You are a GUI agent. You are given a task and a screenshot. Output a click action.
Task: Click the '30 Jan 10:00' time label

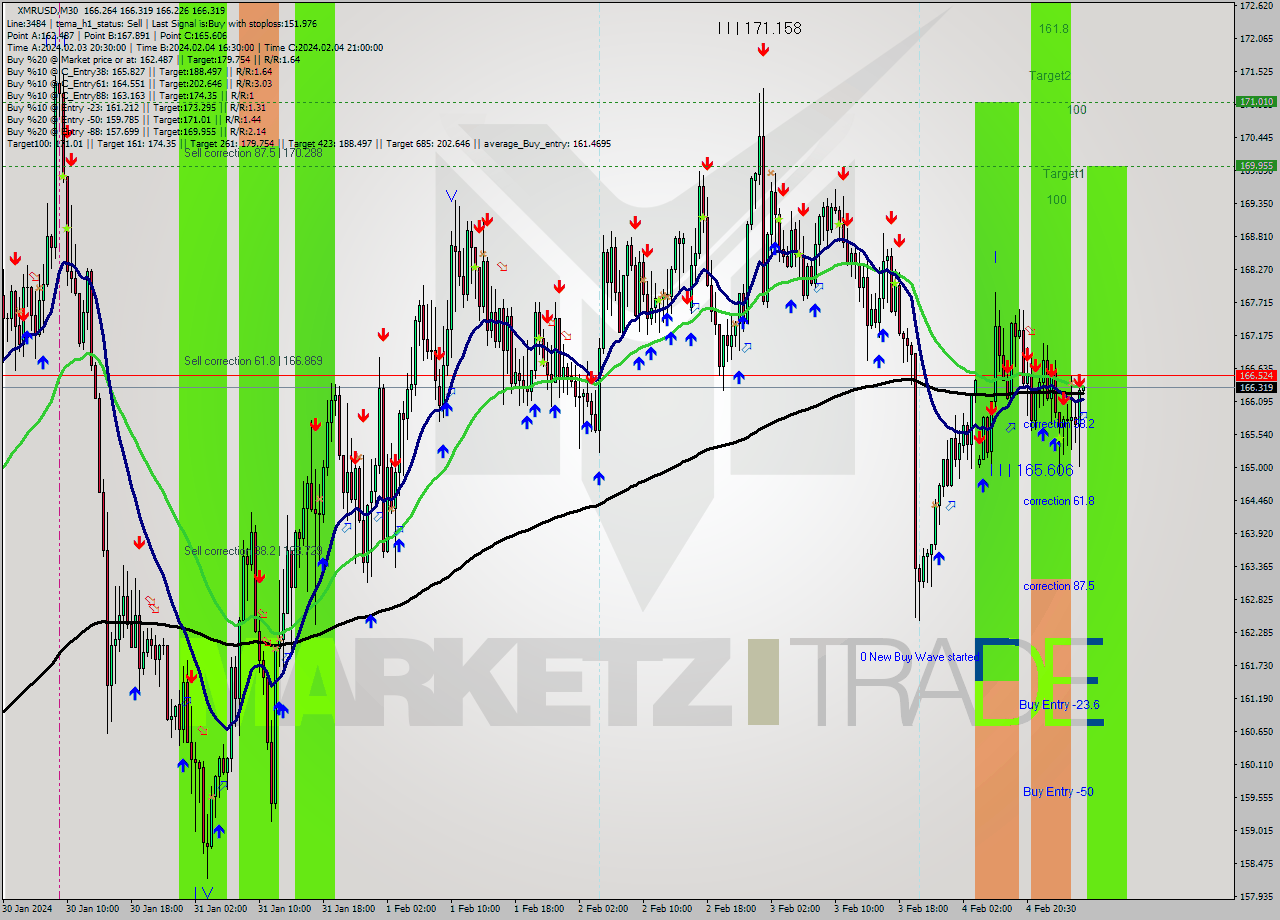(93, 909)
